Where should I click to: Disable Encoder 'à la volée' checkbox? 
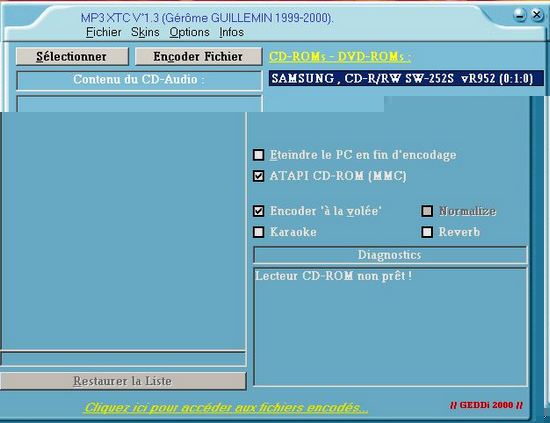[259, 211]
